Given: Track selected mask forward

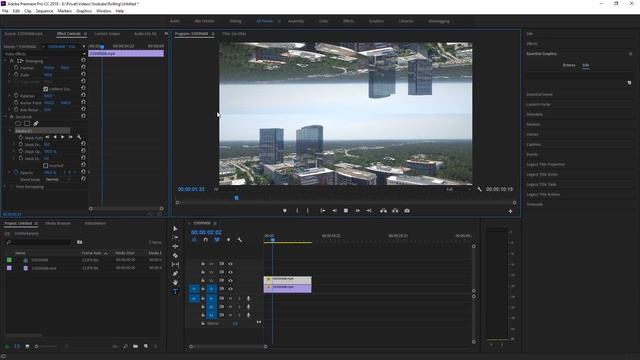Looking at the screenshot, I should click(x=62, y=137).
